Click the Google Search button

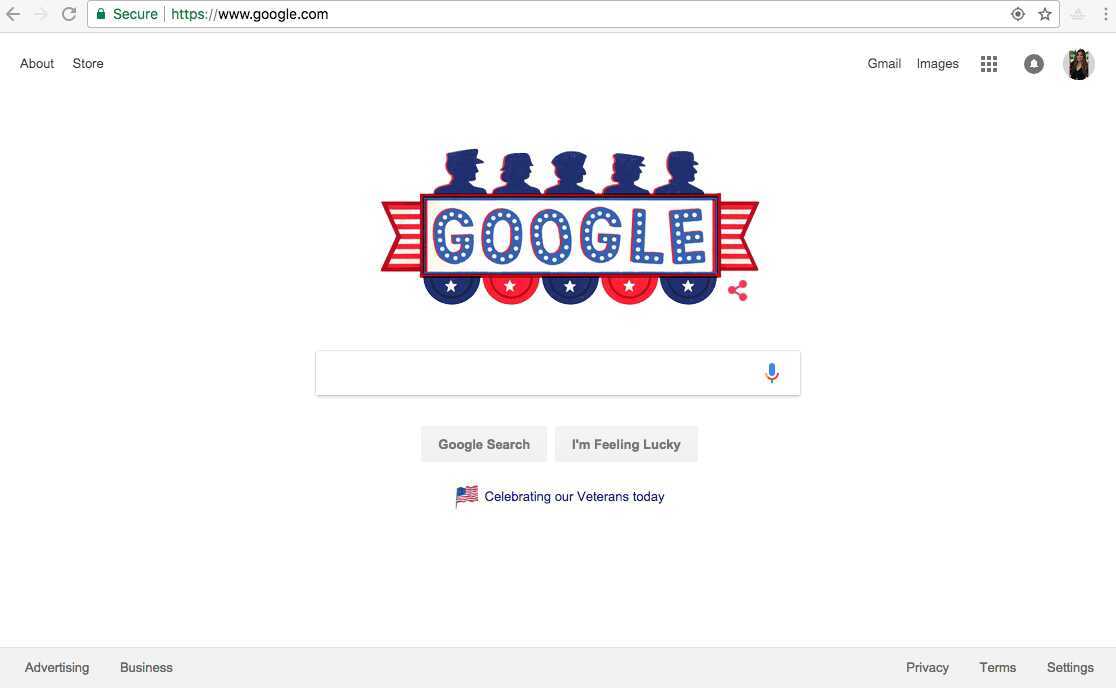484,444
